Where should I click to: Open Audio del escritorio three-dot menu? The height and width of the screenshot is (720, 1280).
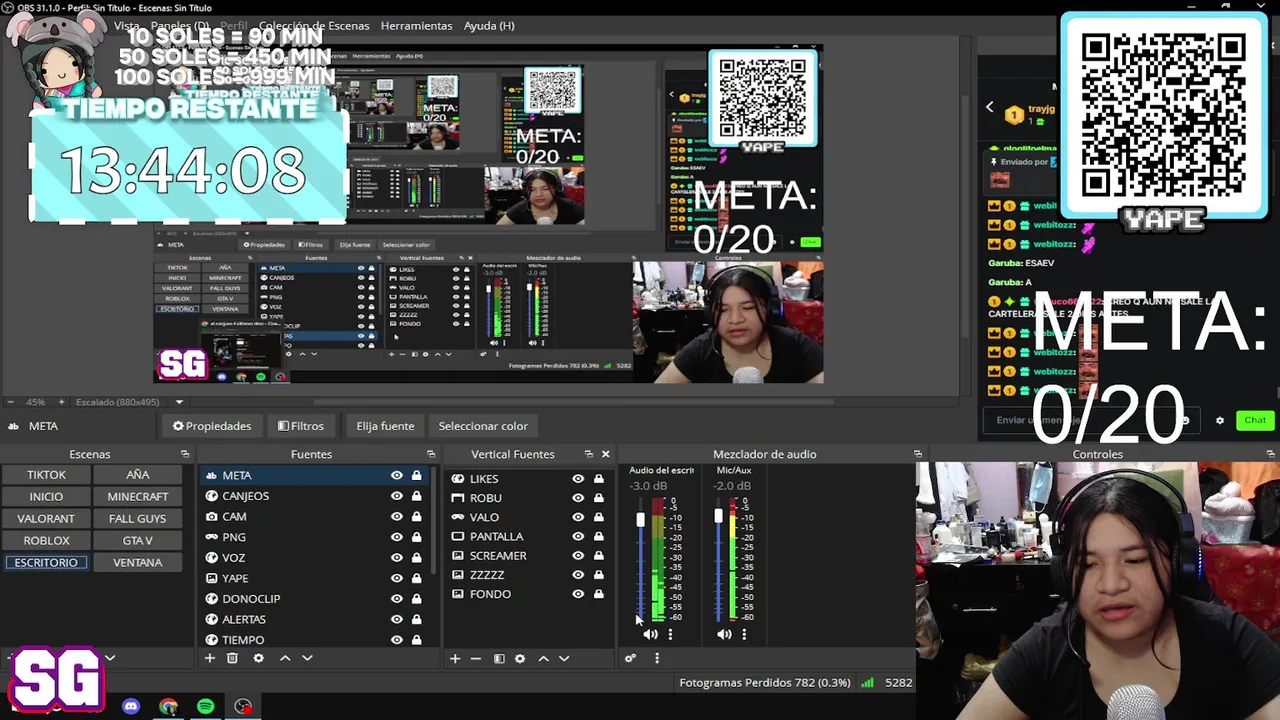pos(670,634)
